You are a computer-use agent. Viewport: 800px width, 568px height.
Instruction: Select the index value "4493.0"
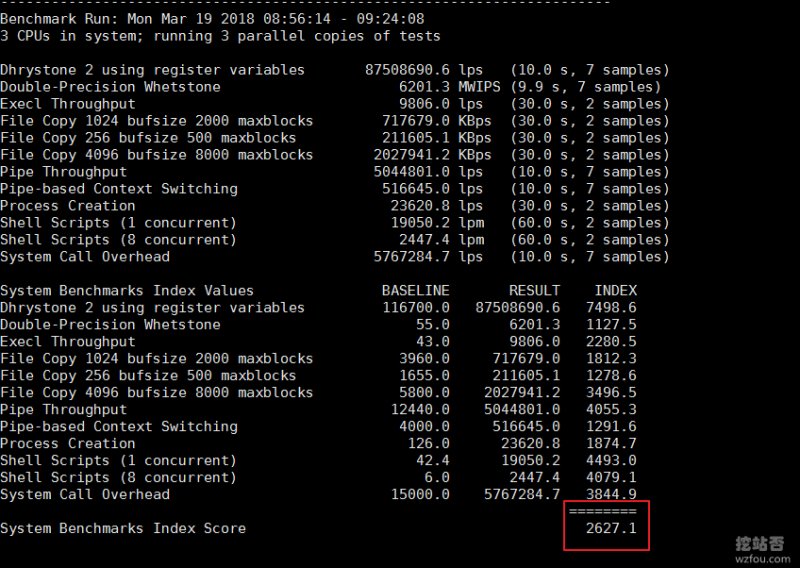pyautogui.click(x=611, y=460)
